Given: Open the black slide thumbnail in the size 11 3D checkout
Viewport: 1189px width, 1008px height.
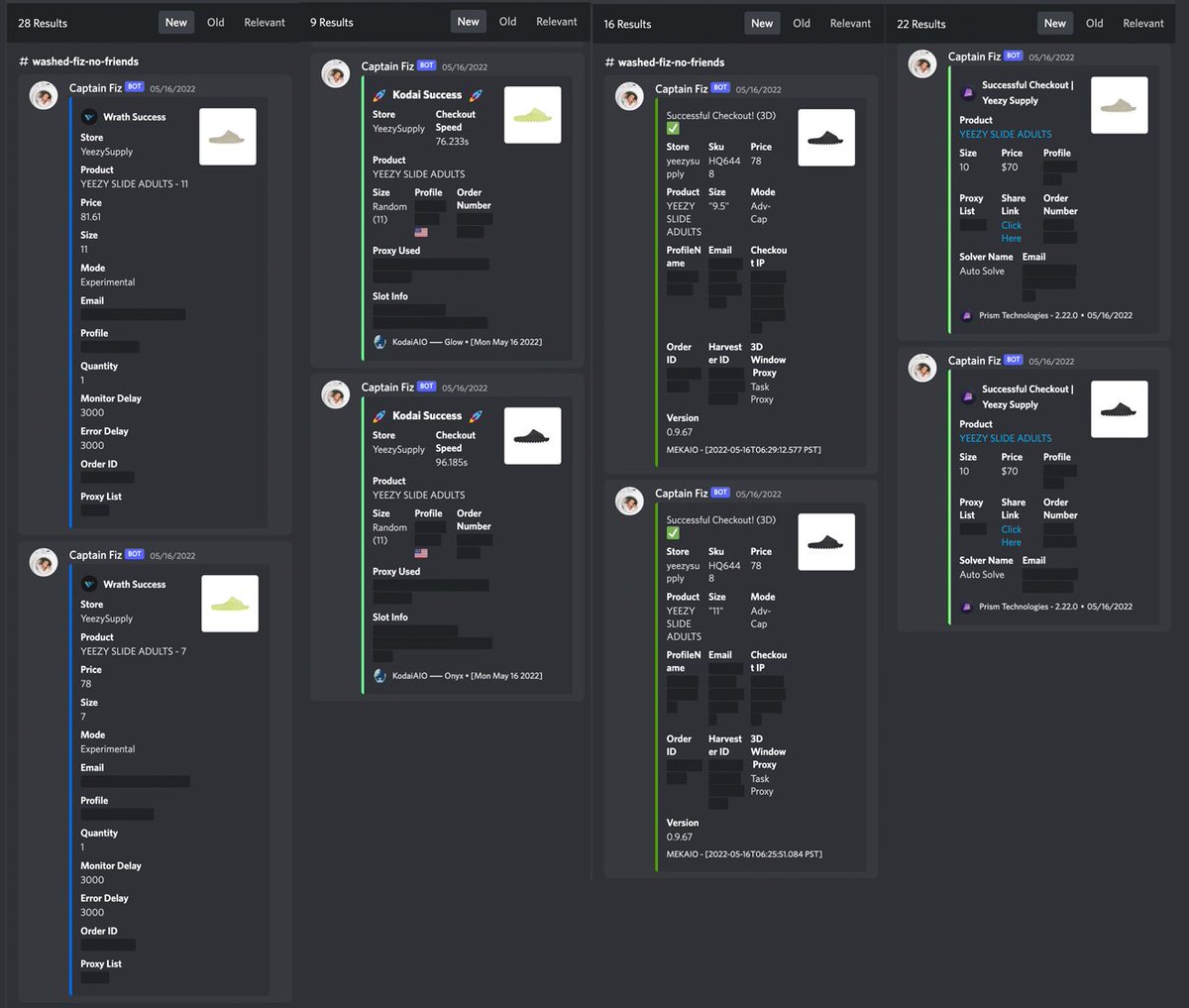Looking at the screenshot, I should click(826, 542).
